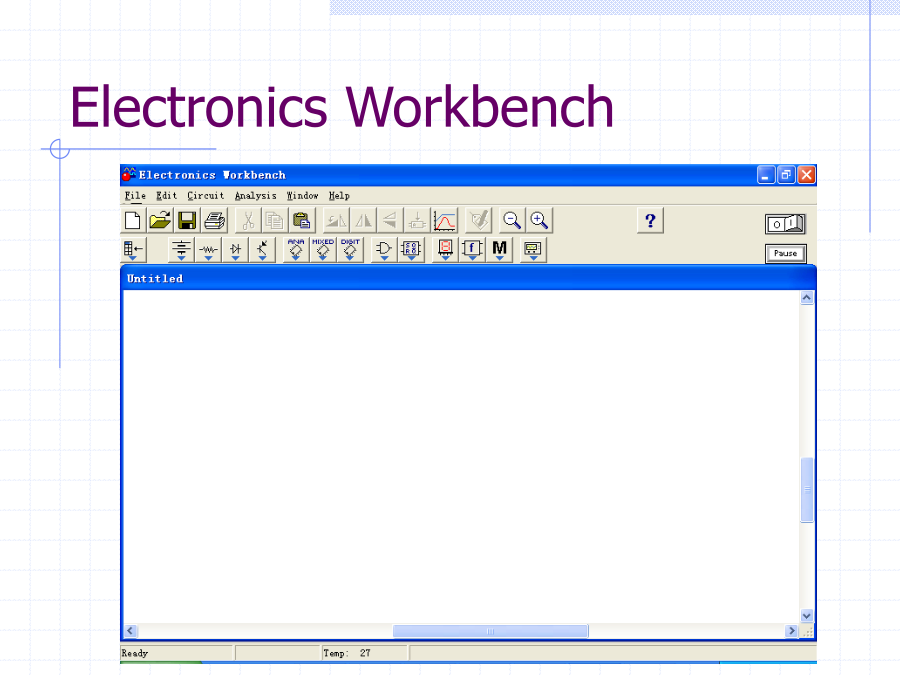
Task: Open the Window menu
Action: coord(302,196)
